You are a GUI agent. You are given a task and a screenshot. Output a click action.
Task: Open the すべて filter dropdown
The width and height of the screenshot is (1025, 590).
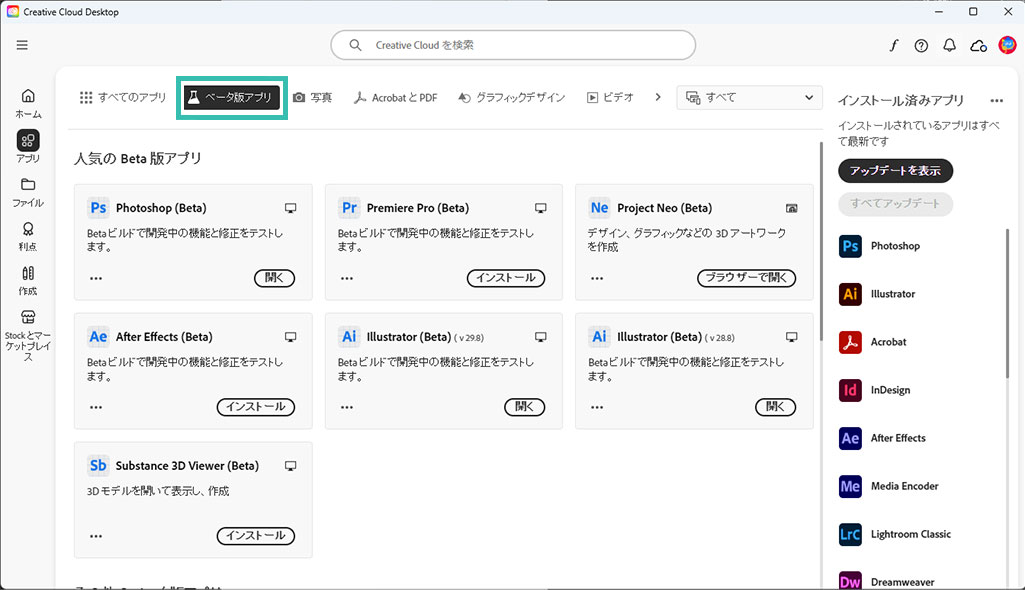click(749, 97)
